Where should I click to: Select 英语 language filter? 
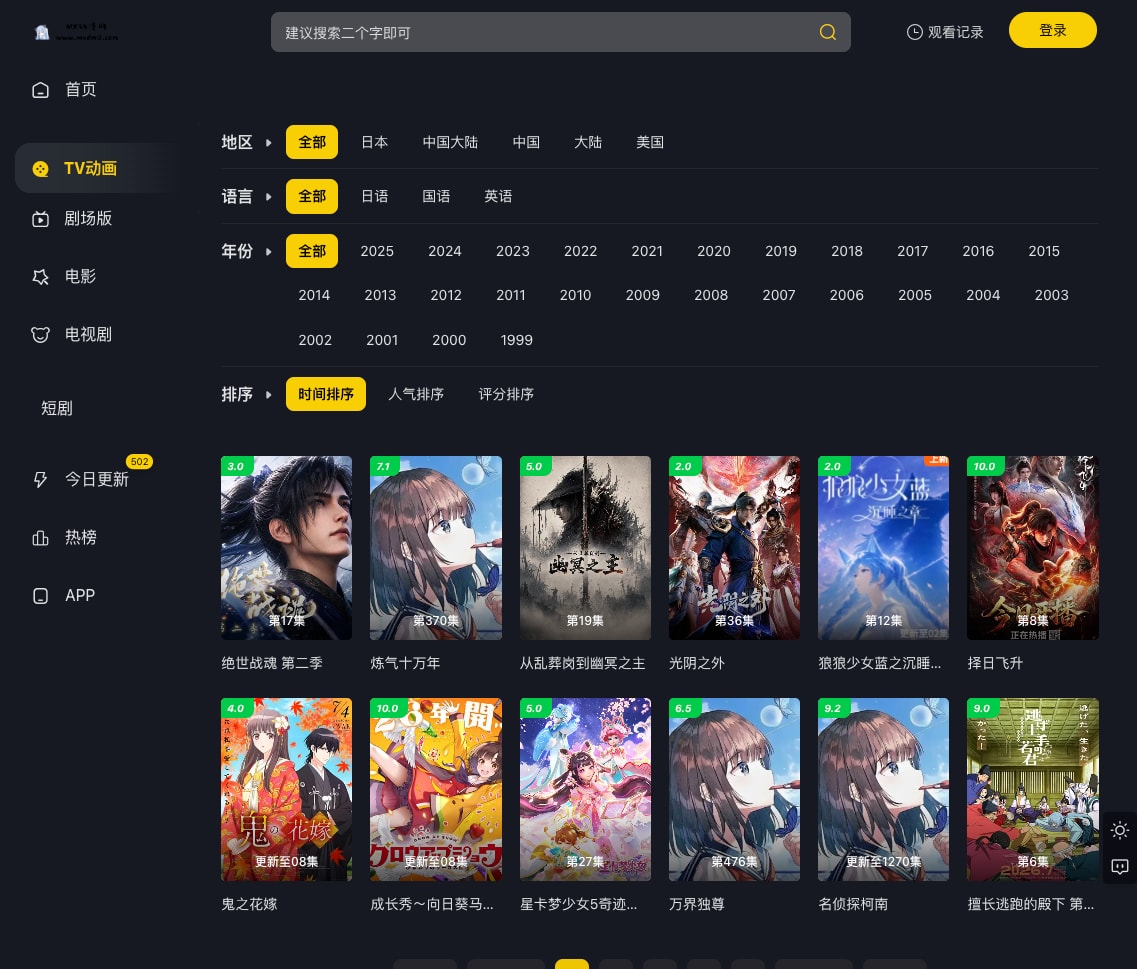click(x=498, y=196)
